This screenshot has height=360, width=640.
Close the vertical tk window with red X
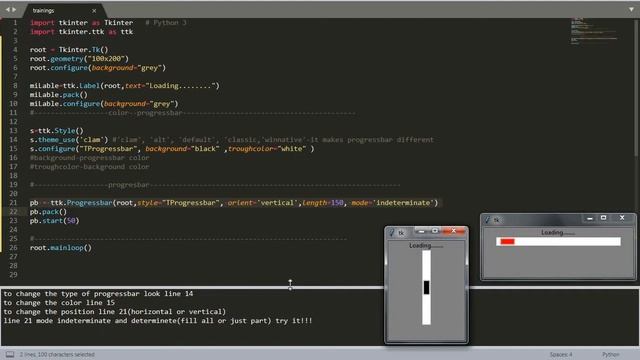coord(453,231)
